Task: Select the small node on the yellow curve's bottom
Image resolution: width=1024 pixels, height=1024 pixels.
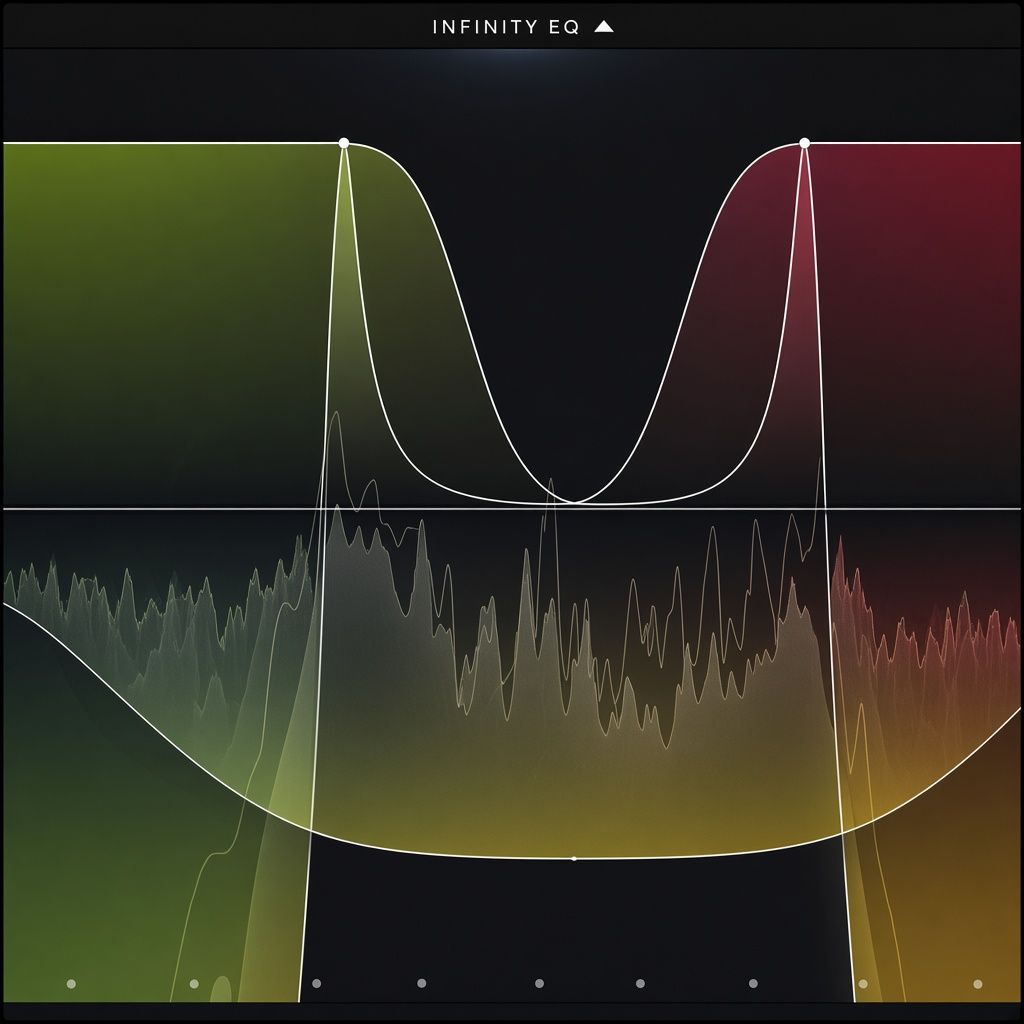Action: [x=574, y=859]
